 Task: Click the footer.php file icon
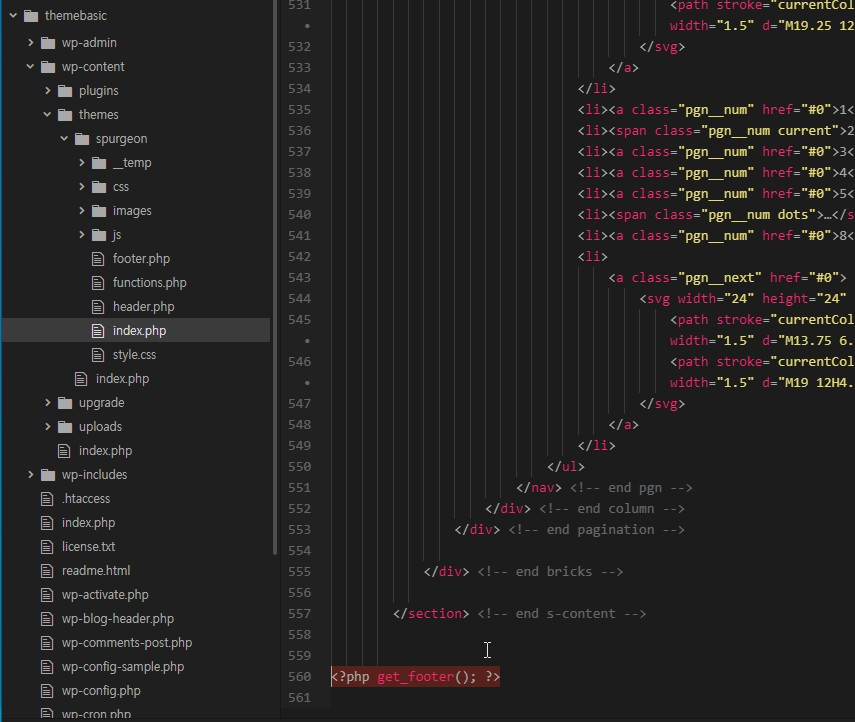98,258
